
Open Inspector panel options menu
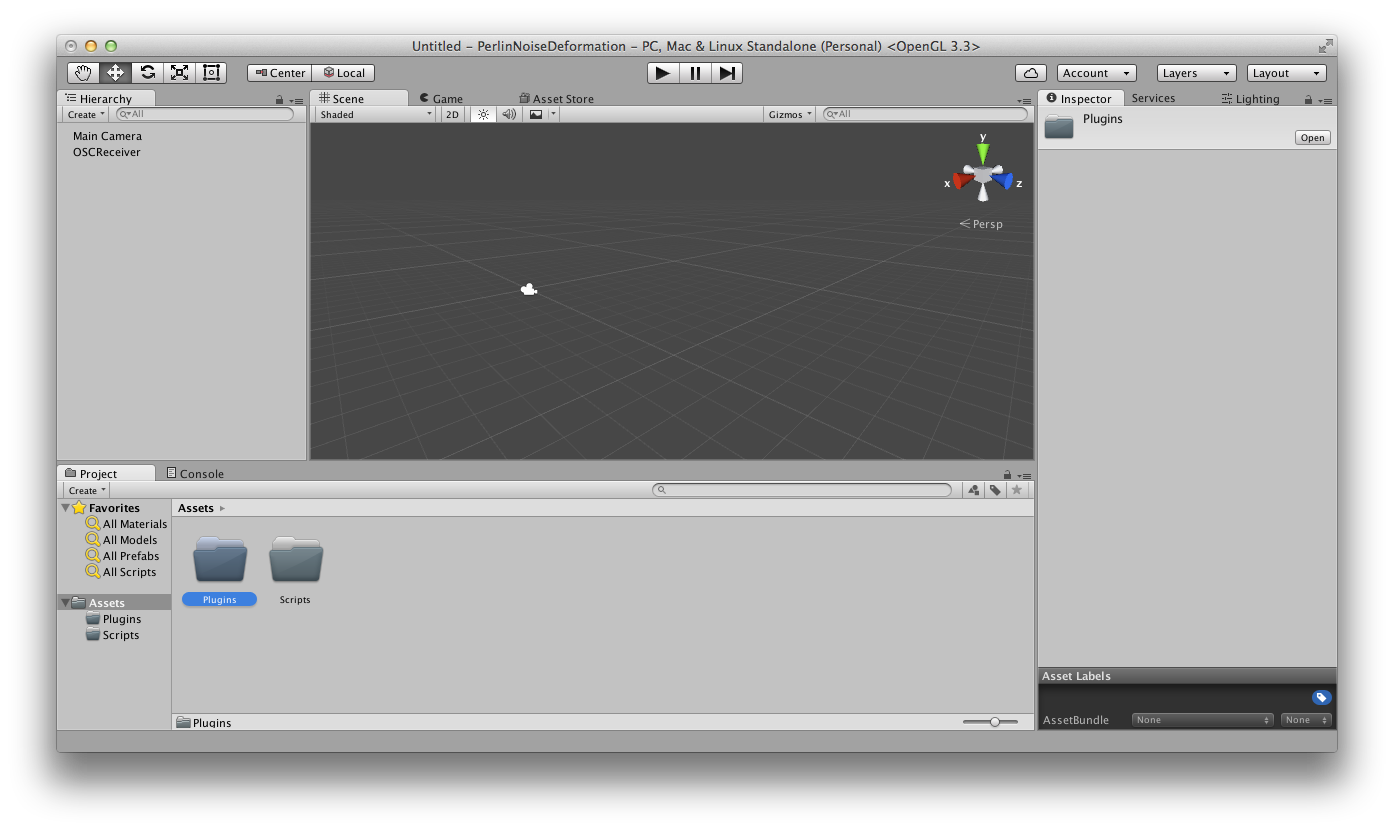[x=1324, y=100]
